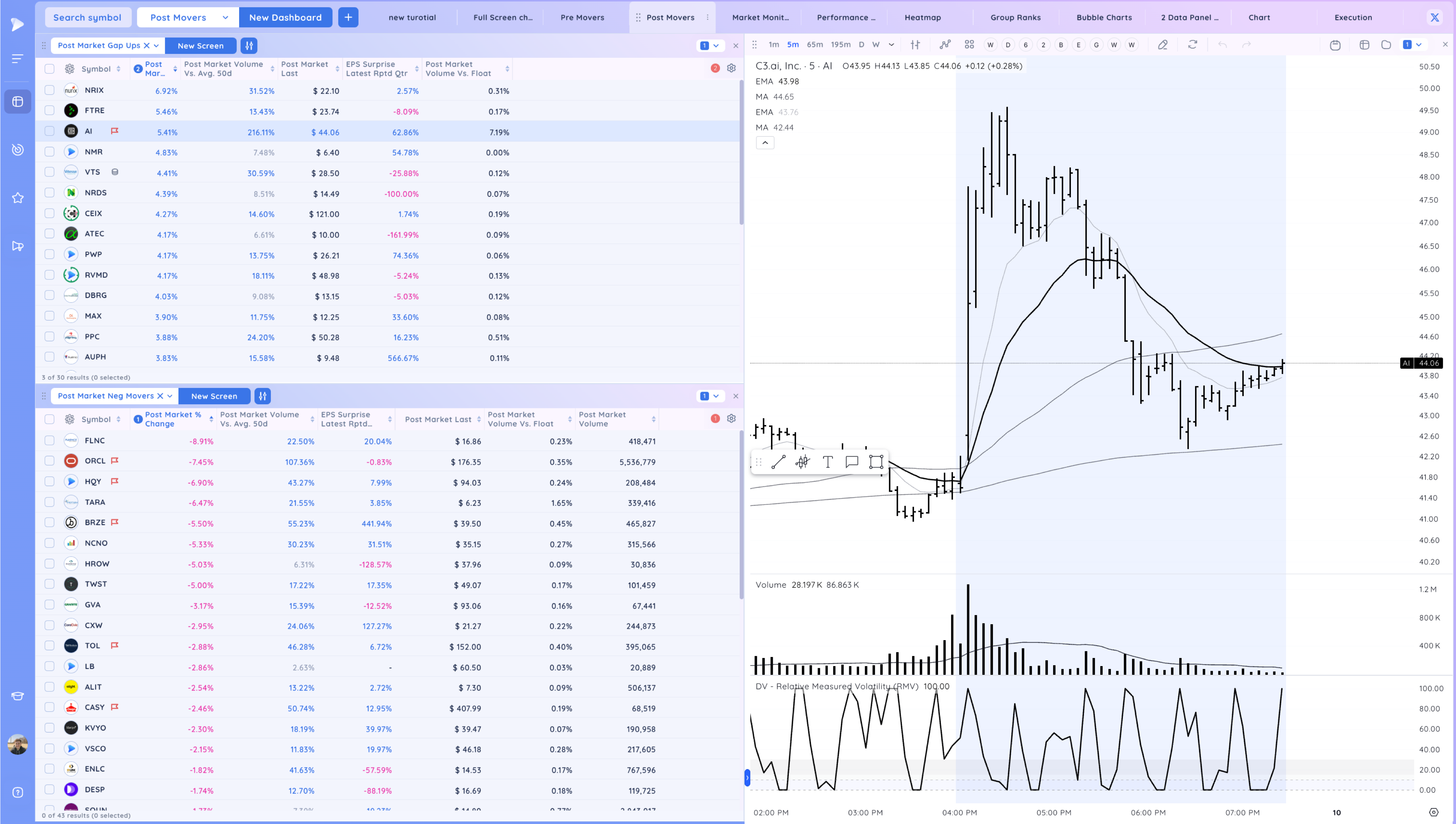1456x824 pixels.
Task: Open chart settings gear at bottom right
Action: tap(1433, 813)
